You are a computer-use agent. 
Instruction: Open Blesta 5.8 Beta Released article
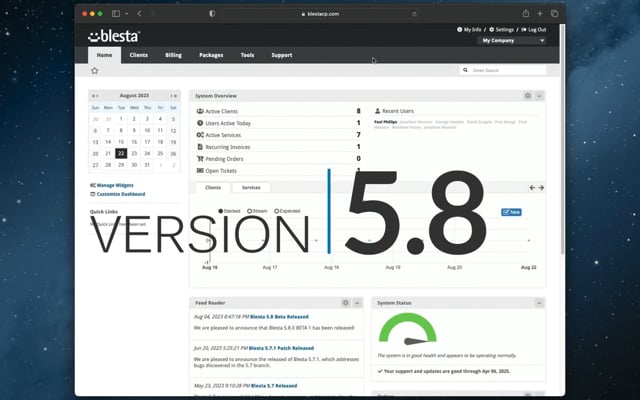tap(279, 317)
